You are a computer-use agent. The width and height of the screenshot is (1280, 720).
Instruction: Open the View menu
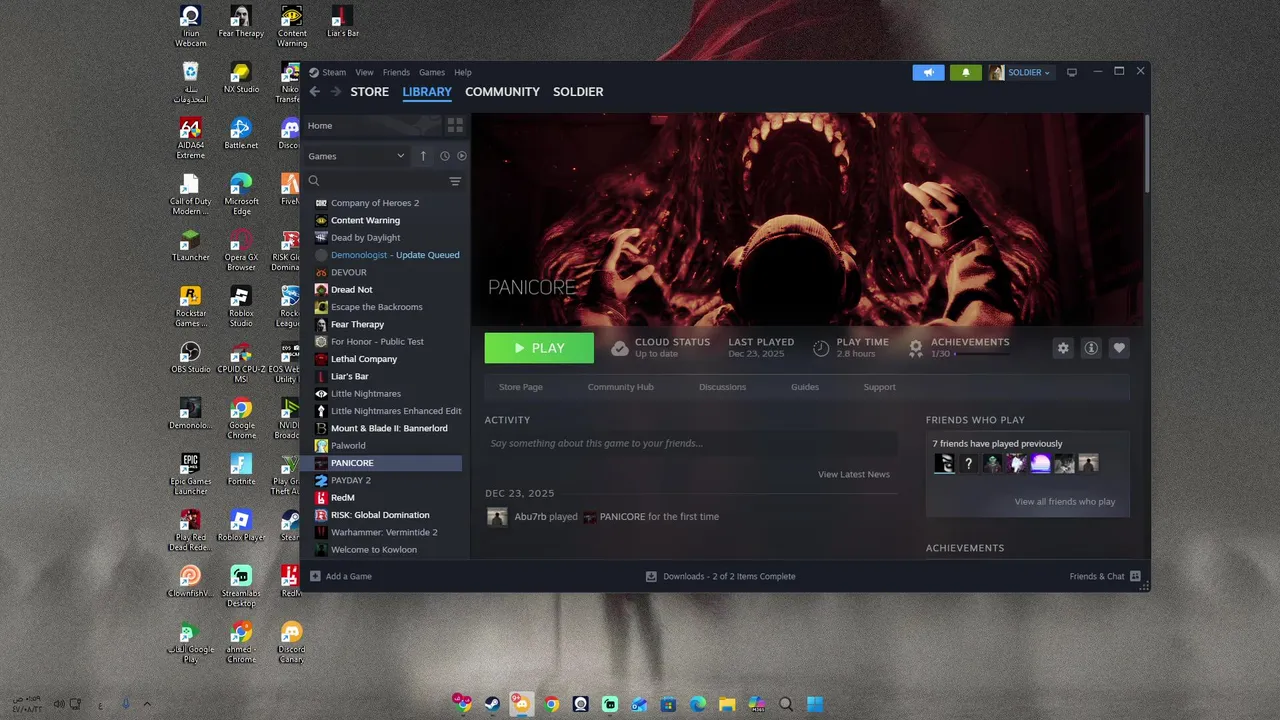(364, 73)
